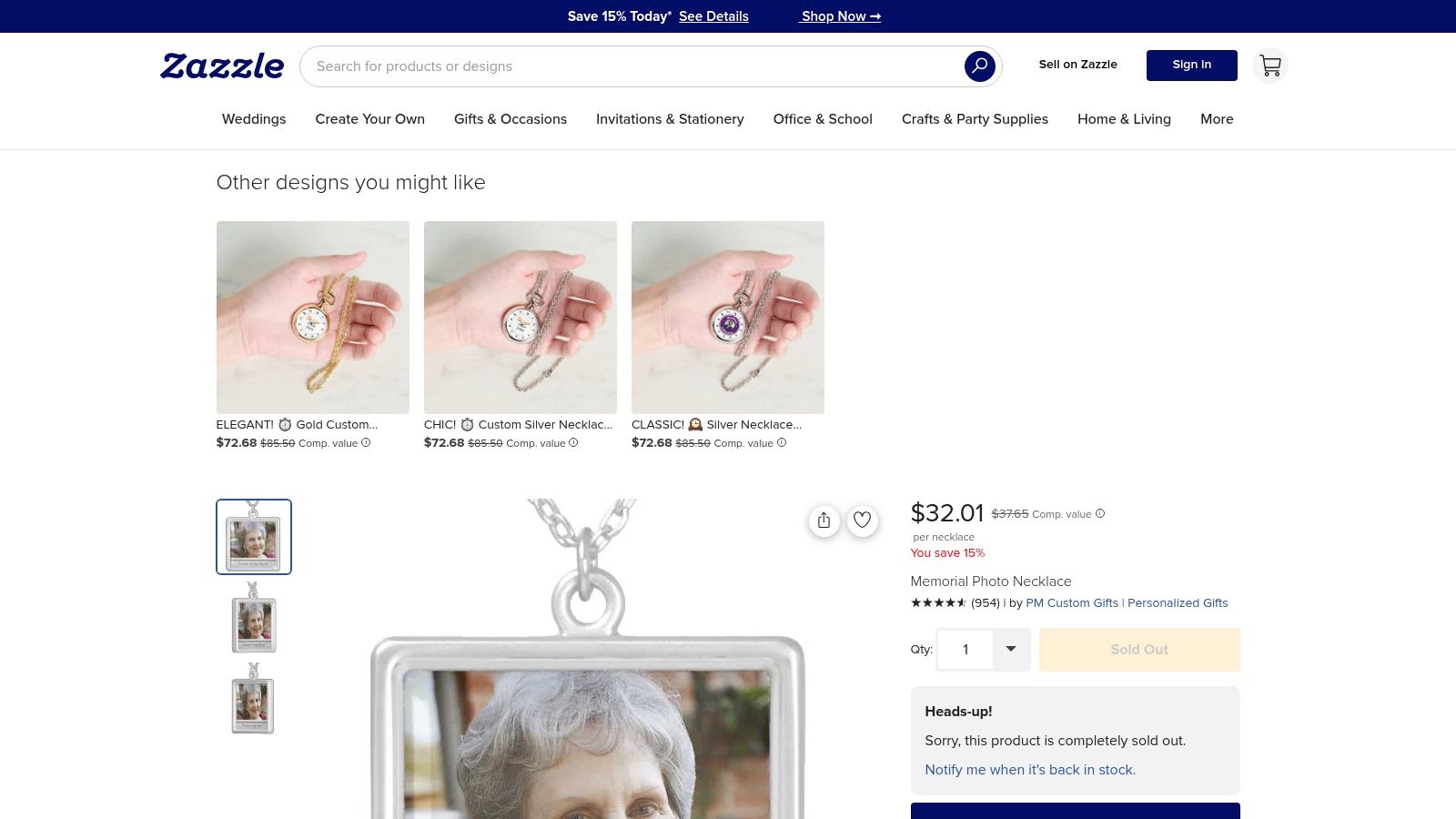Screen dimensions: 1456x819
Task: Open the Weddings menu
Action: click(x=254, y=119)
